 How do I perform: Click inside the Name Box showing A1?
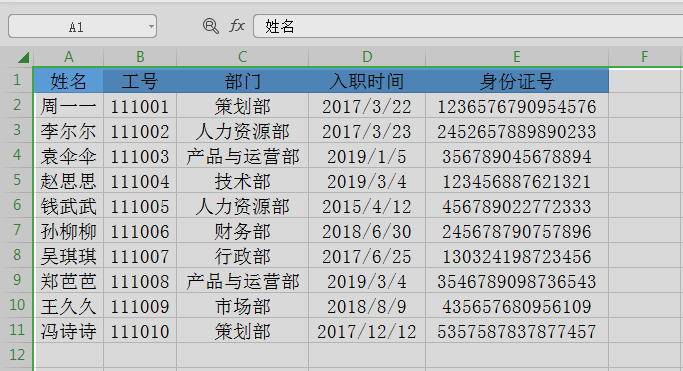pos(82,27)
